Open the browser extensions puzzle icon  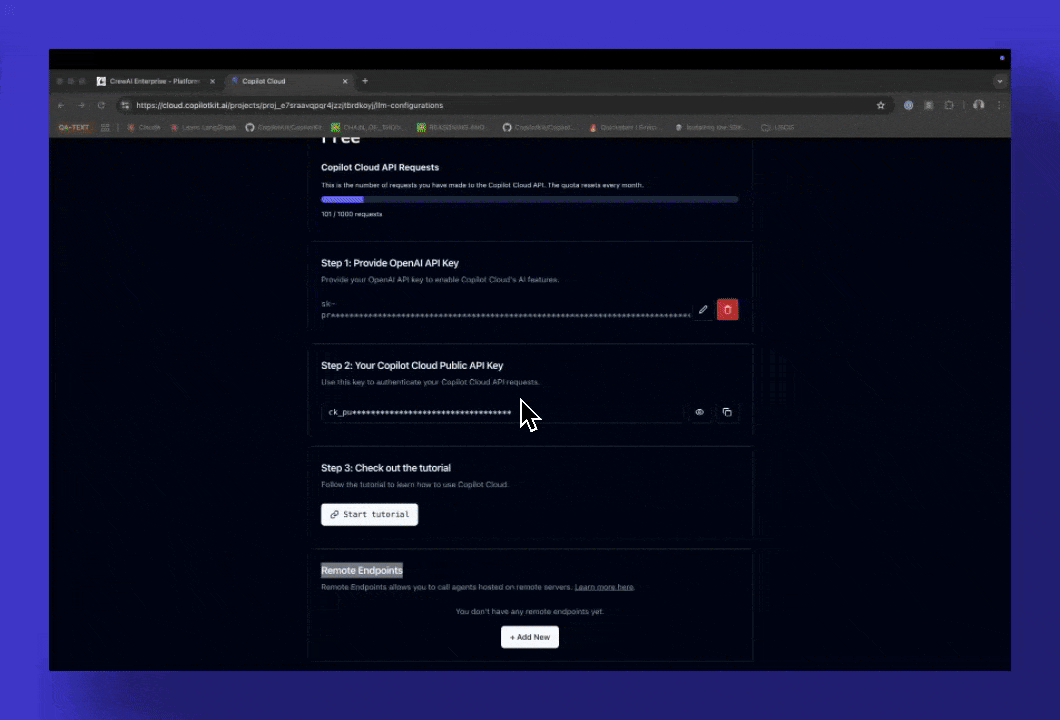[948, 105]
